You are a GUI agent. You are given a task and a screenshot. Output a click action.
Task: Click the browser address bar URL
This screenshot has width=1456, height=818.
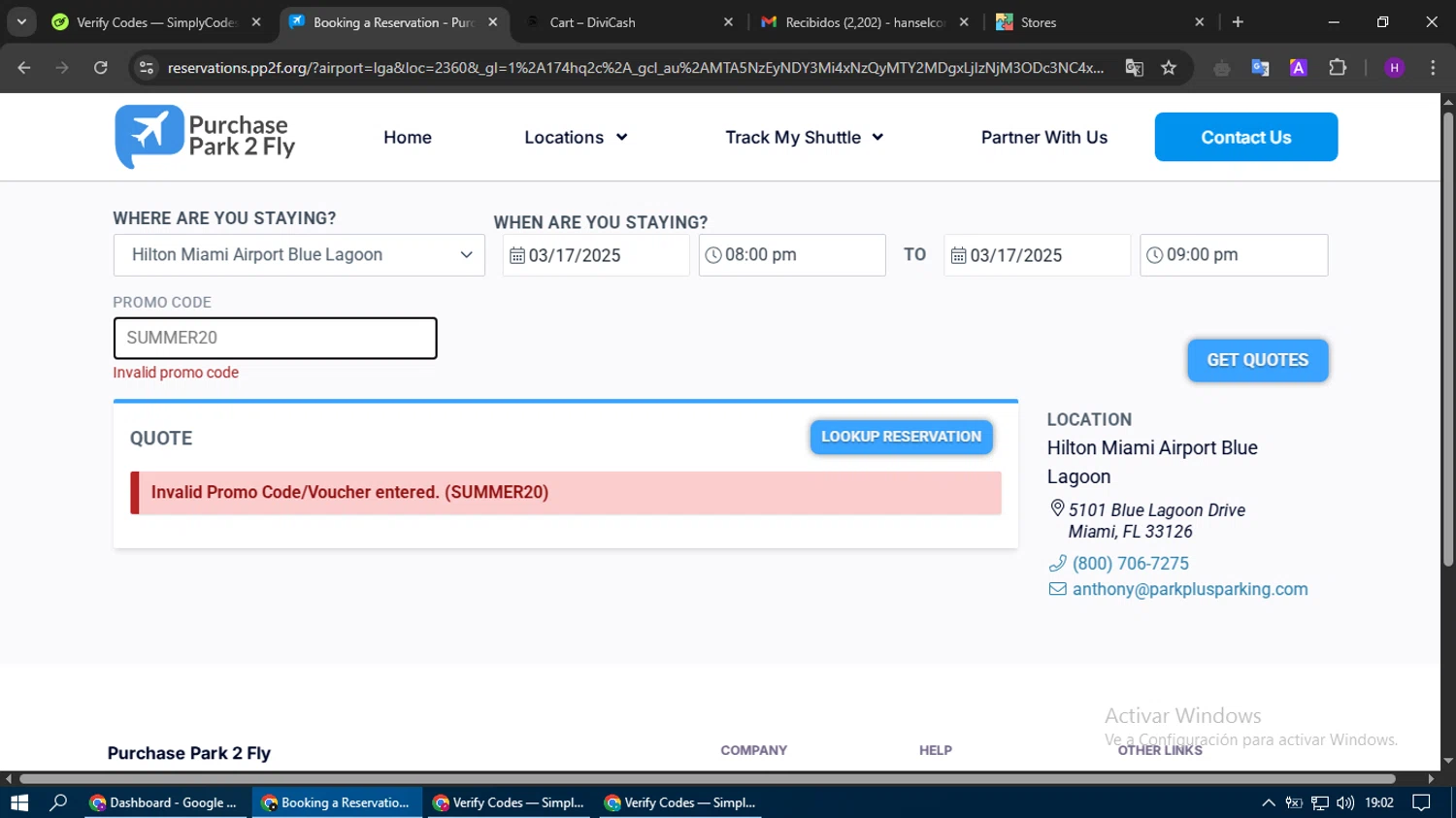click(636, 67)
